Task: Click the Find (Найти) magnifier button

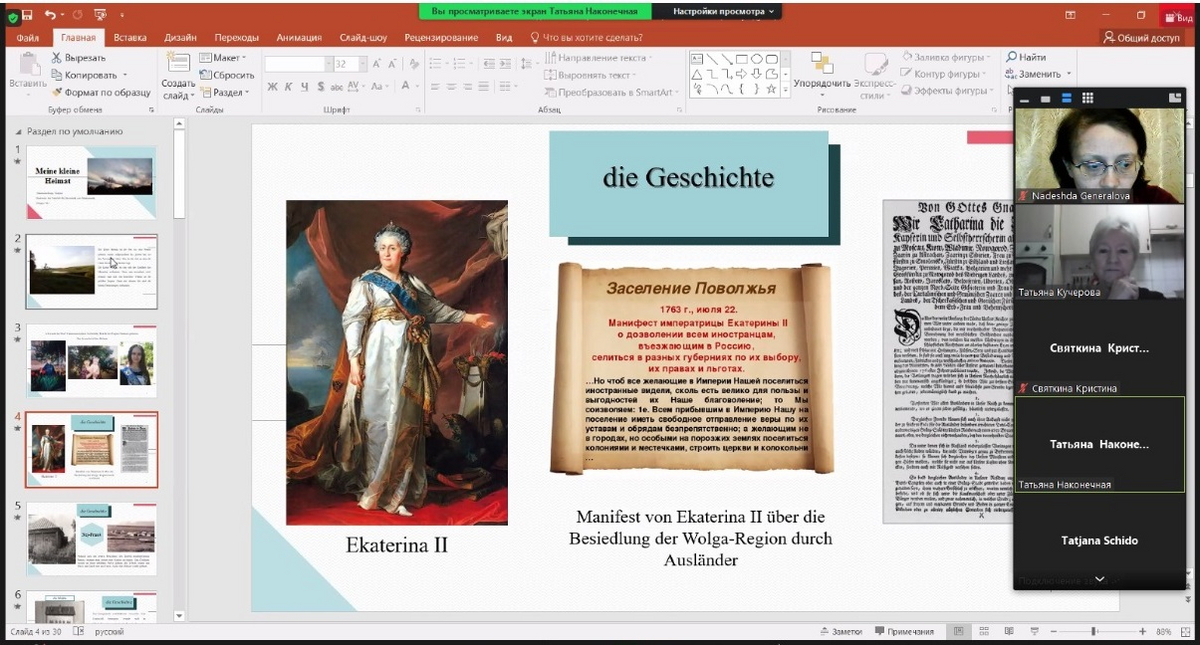Action: 1026,57
